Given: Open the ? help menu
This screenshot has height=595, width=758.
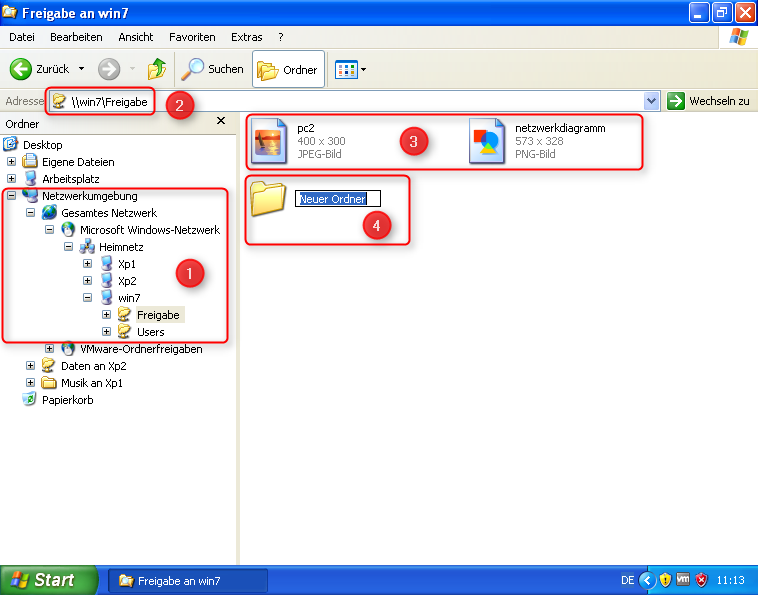Looking at the screenshot, I should click(281, 37).
